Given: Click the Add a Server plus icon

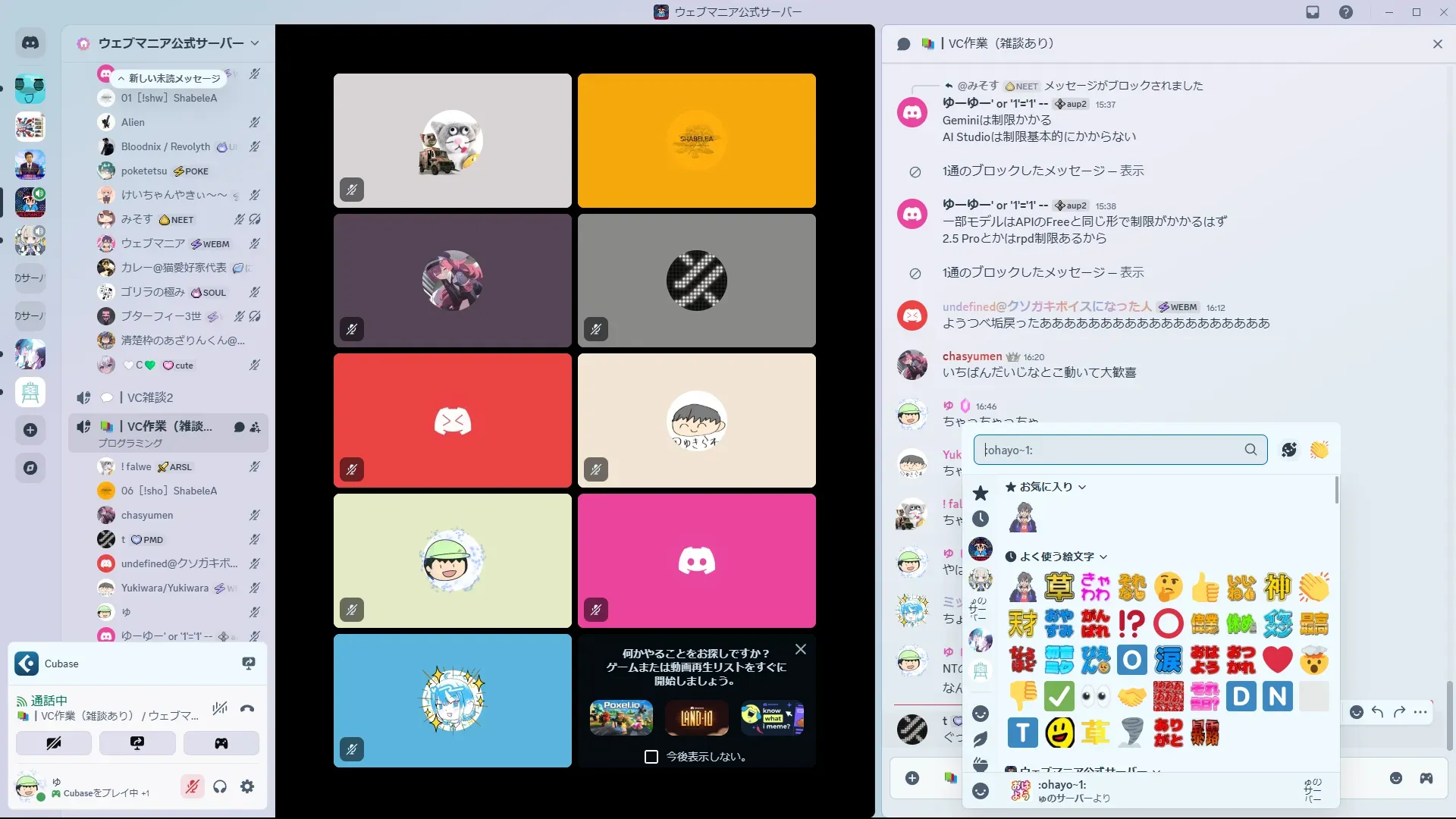Looking at the screenshot, I should [30, 430].
